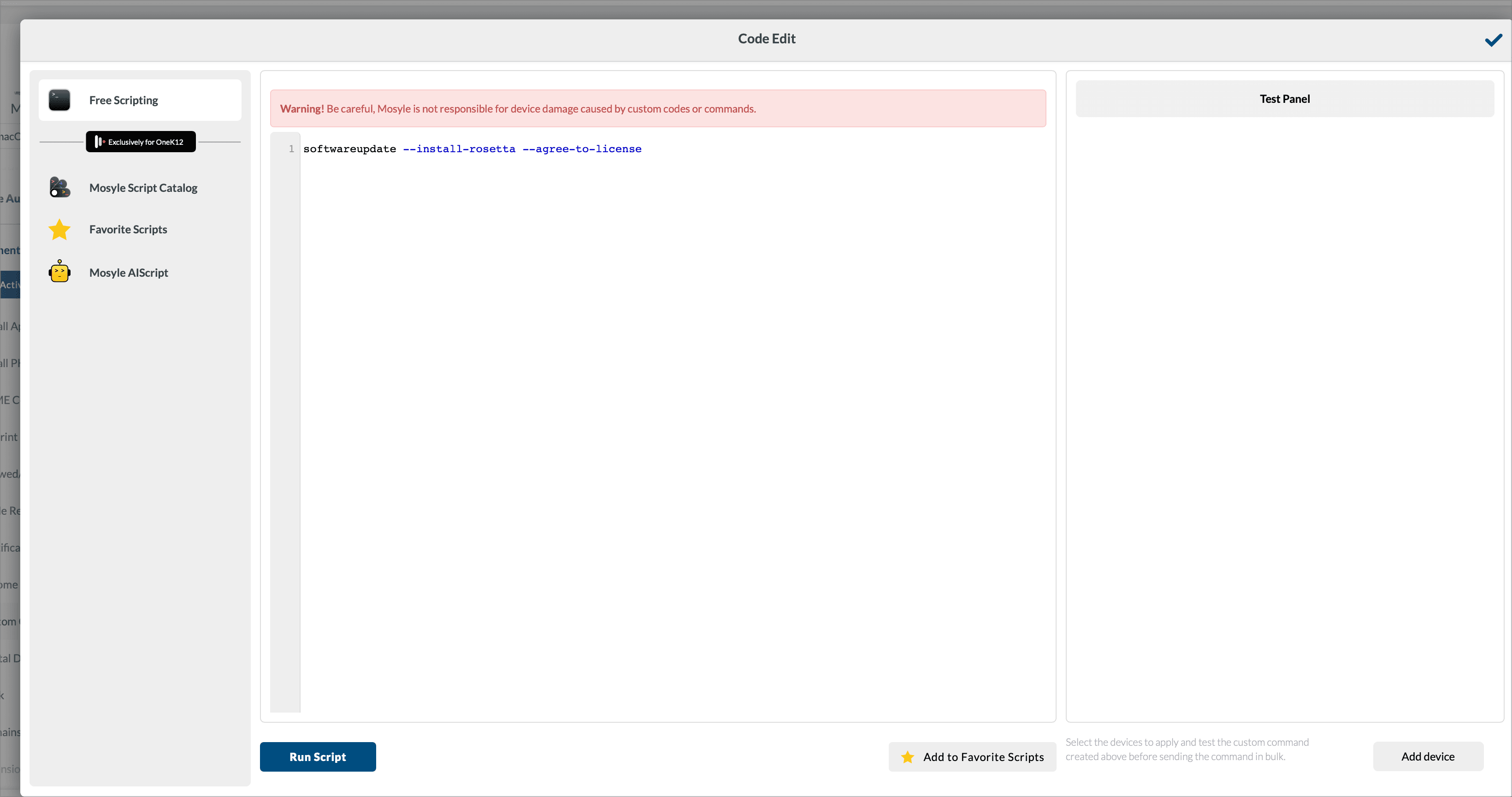The height and width of the screenshot is (797, 1512).
Task: Confirm with the blue checkmark icon
Action: click(x=1493, y=40)
